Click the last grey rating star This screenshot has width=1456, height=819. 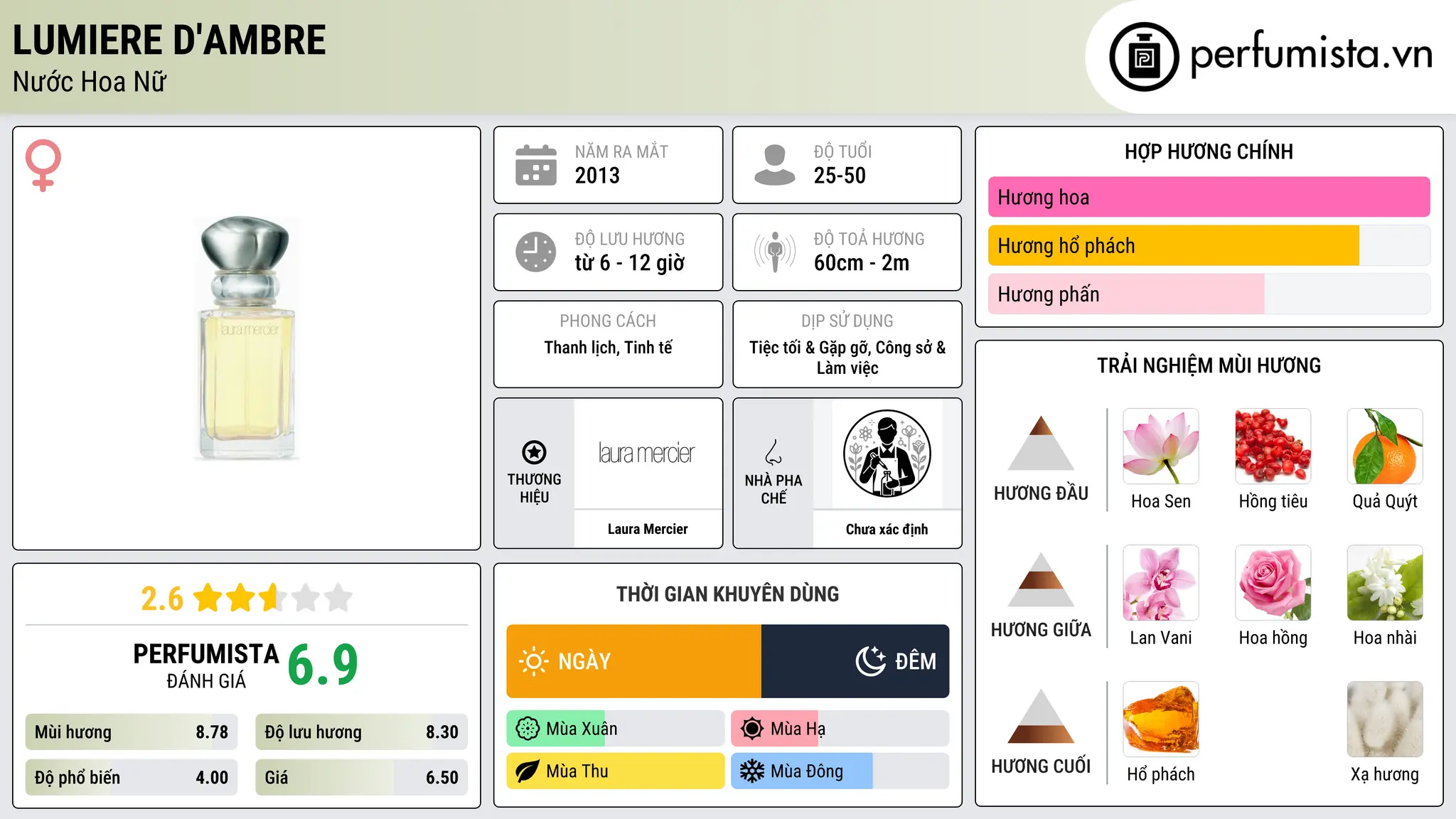[338, 598]
